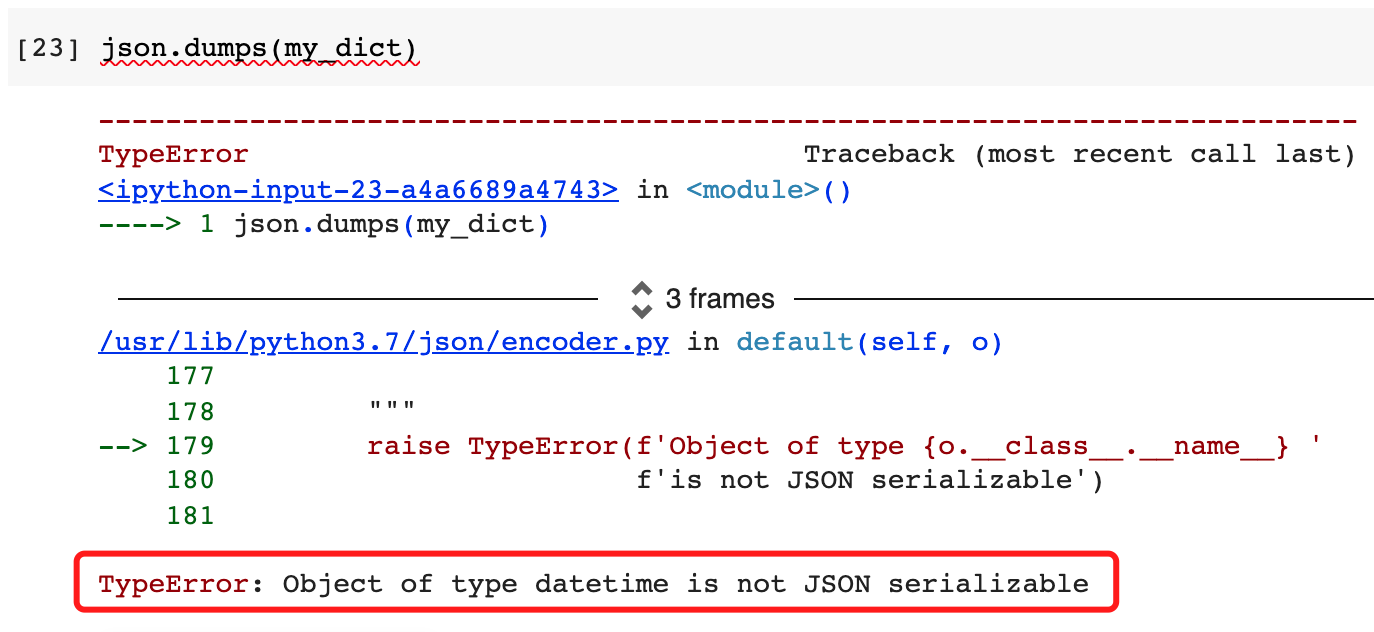Open the ipython-input-23-a4a6689a4743 source link
This screenshot has height=632, width=1374.
[x=358, y=189]
